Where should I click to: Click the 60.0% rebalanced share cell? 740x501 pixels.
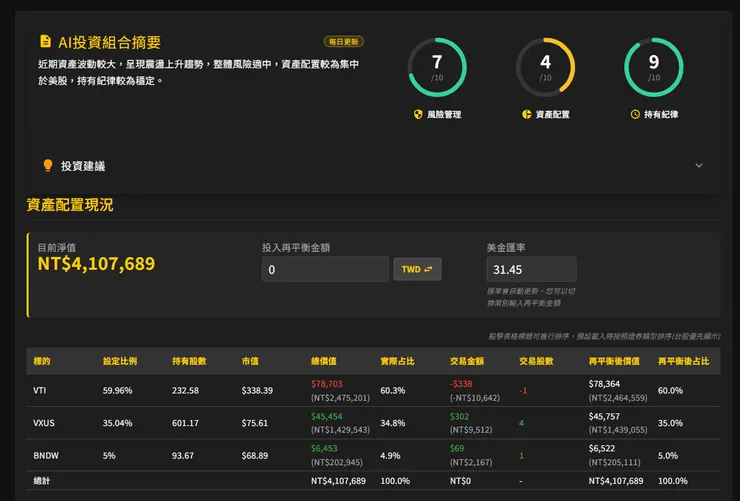pyautogui.click(x=670, y=391)
